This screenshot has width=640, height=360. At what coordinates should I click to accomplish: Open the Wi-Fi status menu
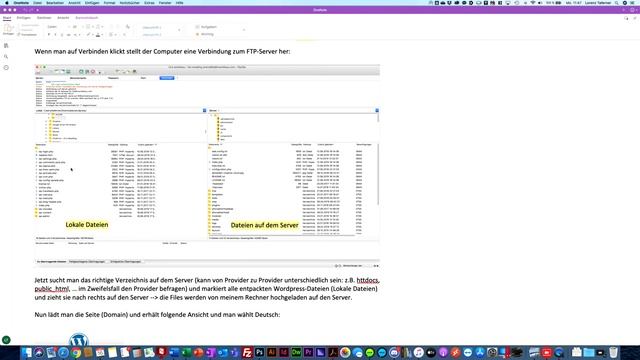tap(533, 3)
